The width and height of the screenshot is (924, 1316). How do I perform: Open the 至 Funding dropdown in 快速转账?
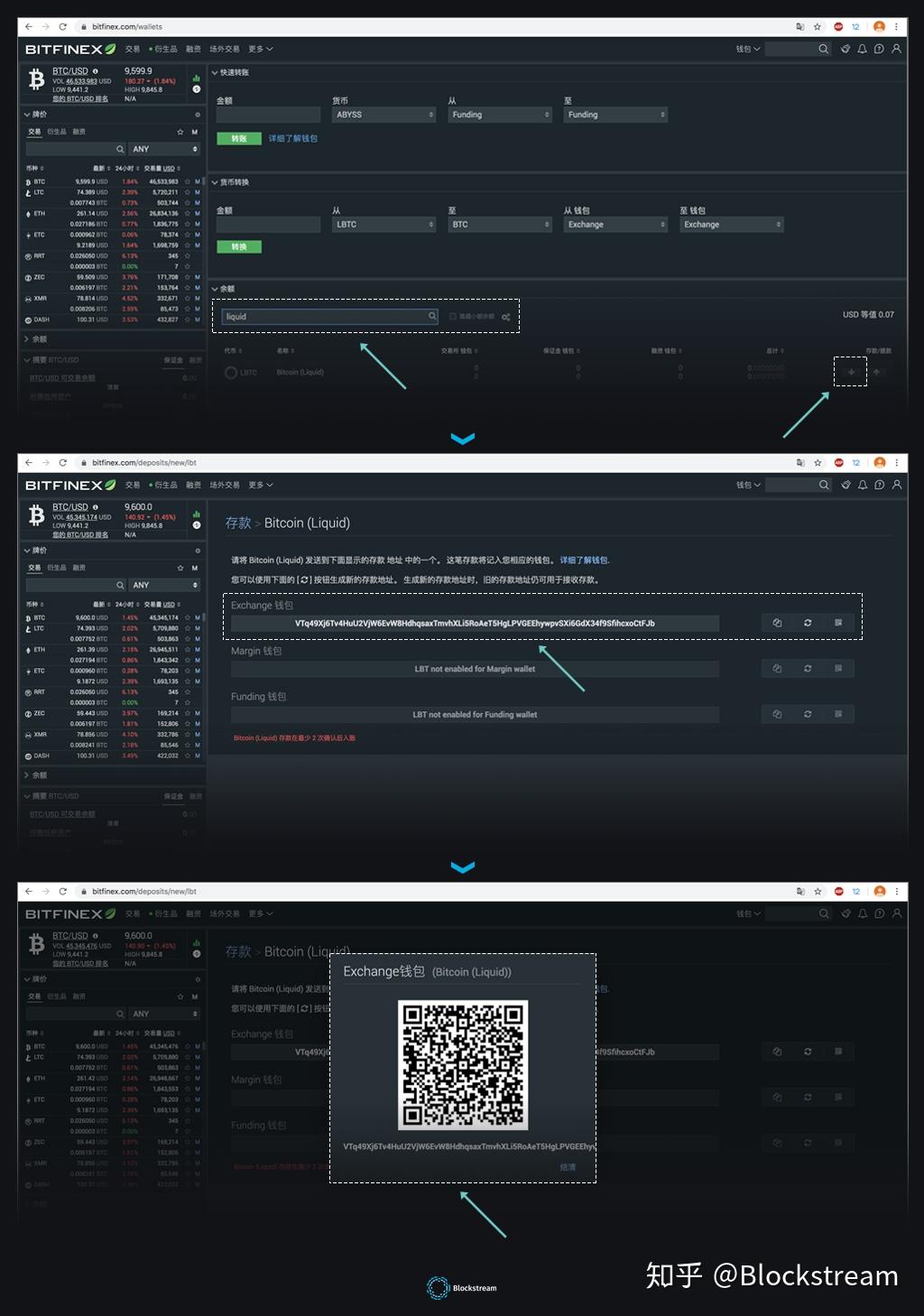[615, 115]
